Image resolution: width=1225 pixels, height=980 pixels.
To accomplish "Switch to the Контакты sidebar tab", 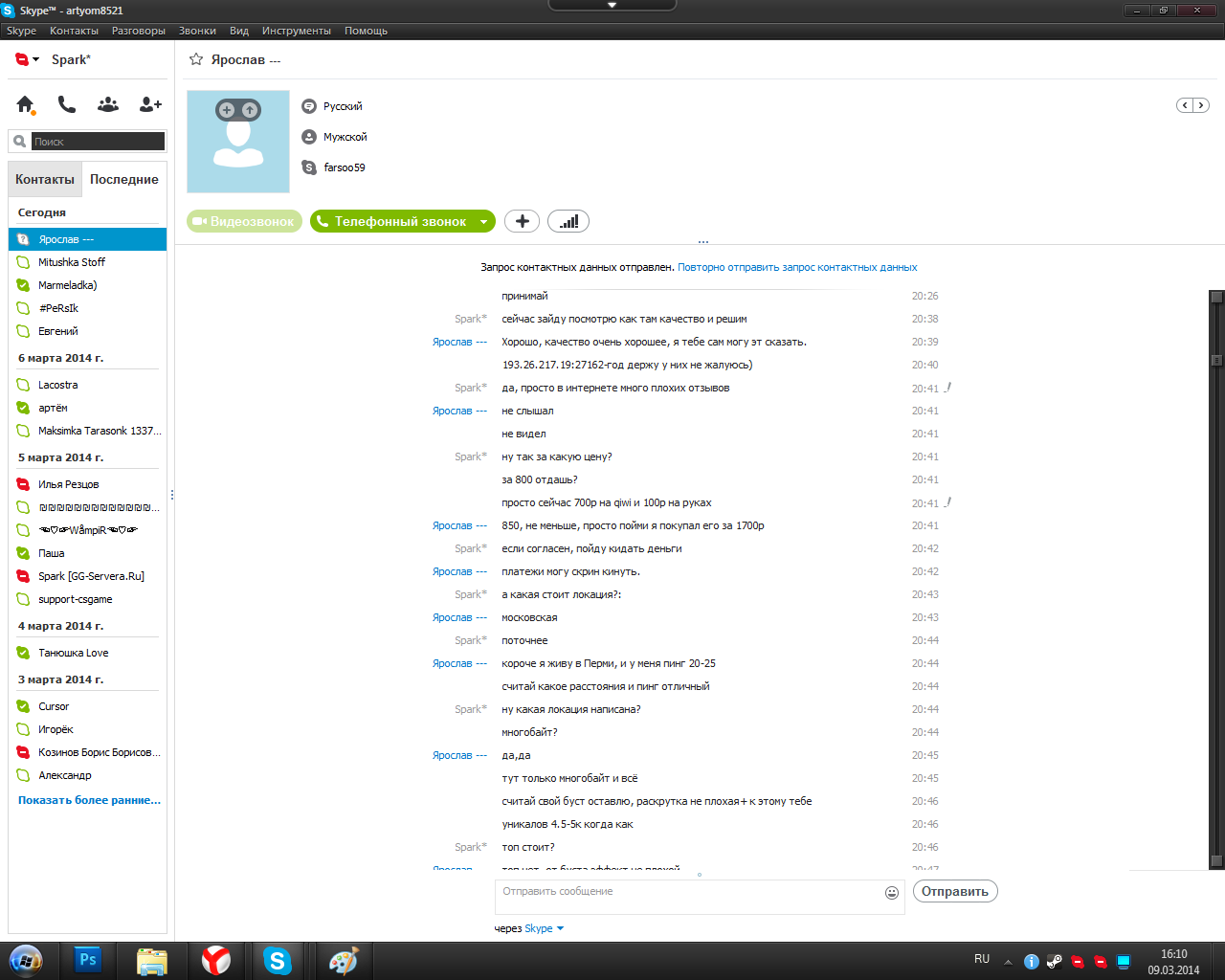I will pos(45,179).
